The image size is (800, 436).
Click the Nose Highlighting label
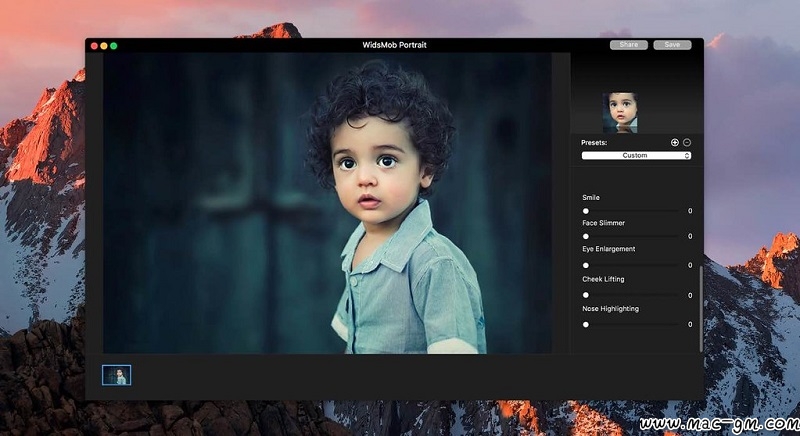point(610,309)
